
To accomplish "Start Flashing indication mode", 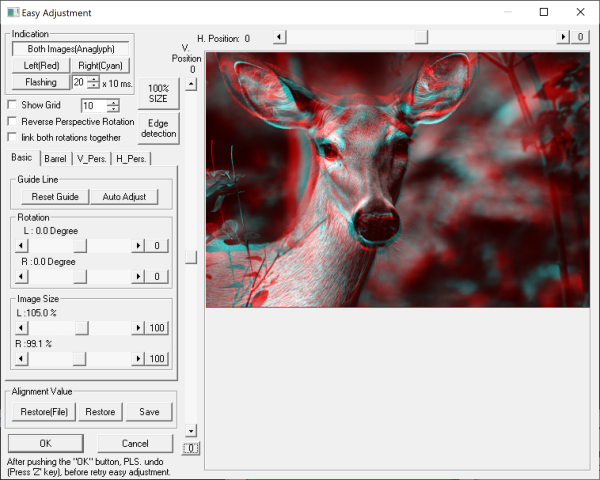I will pyautogui.click(x=41, y=82).
